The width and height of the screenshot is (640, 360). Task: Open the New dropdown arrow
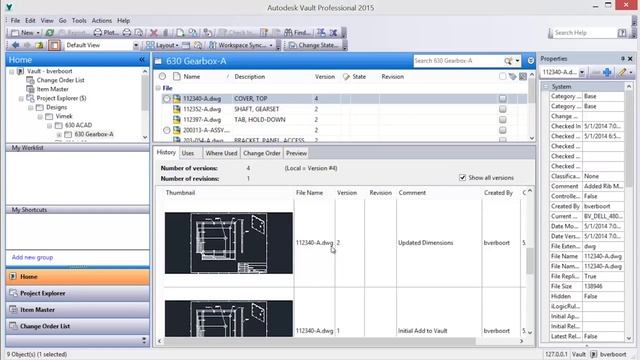click(x=38, y=33)
